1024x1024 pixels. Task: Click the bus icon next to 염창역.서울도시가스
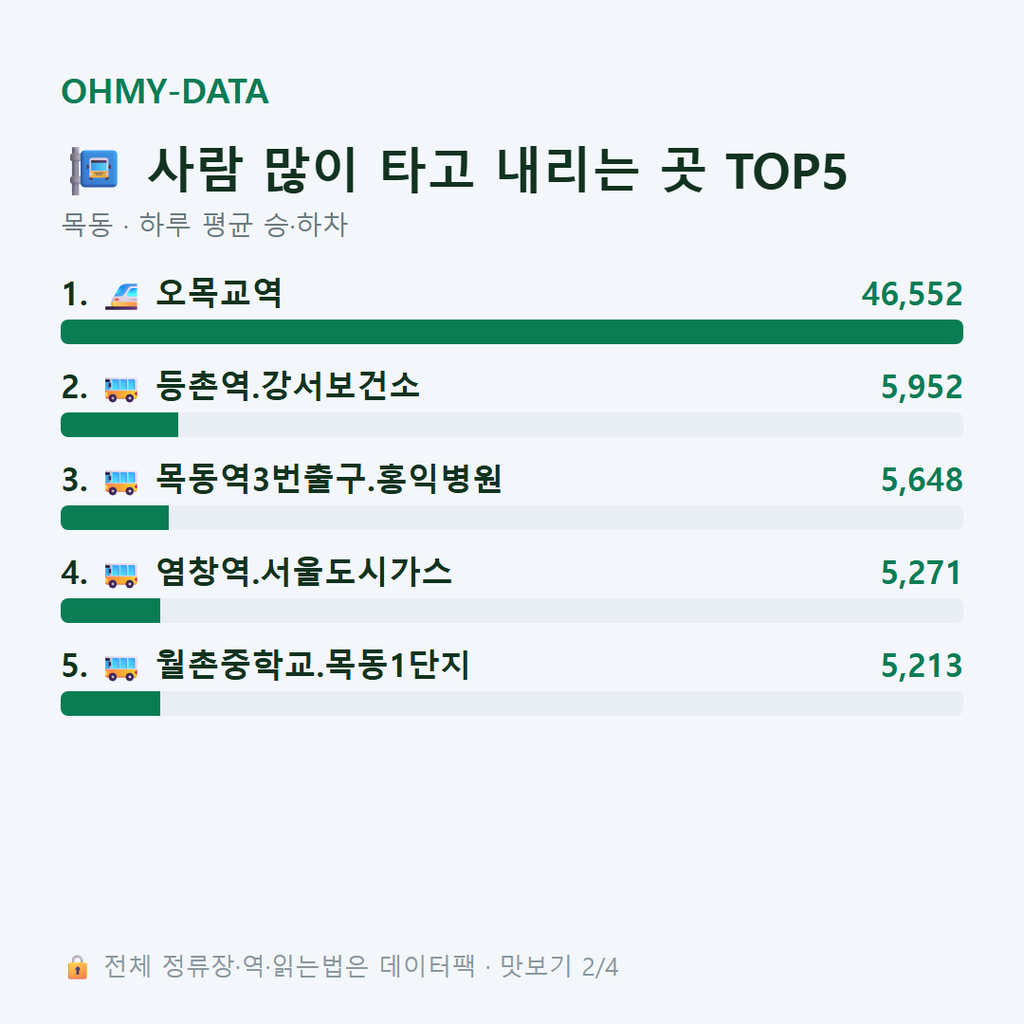point(121,575)
